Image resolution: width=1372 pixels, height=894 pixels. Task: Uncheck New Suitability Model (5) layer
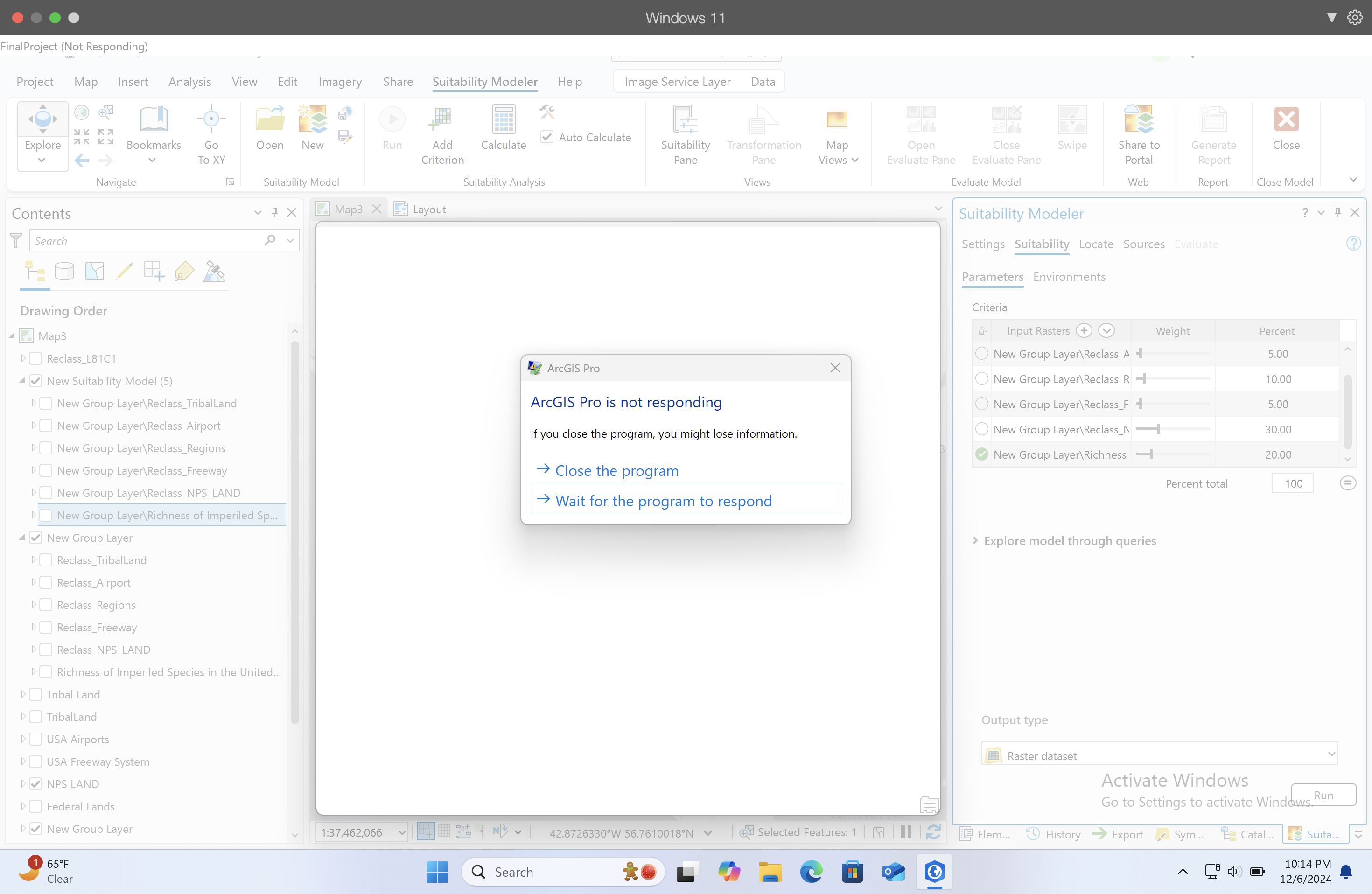(x=36, y=381)
